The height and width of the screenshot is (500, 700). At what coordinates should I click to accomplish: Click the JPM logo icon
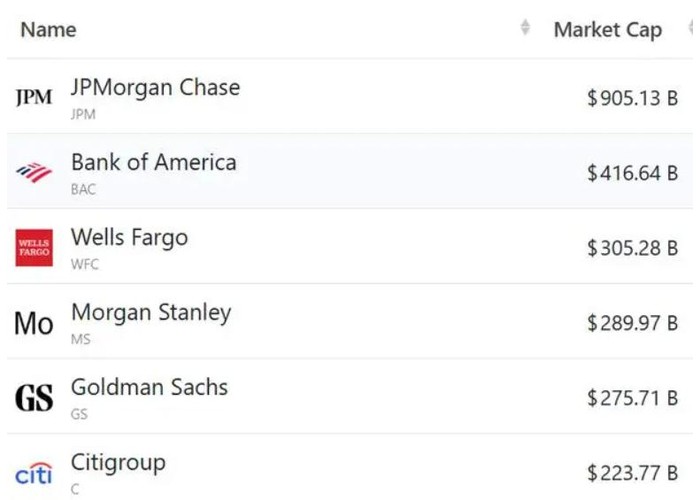34,98
